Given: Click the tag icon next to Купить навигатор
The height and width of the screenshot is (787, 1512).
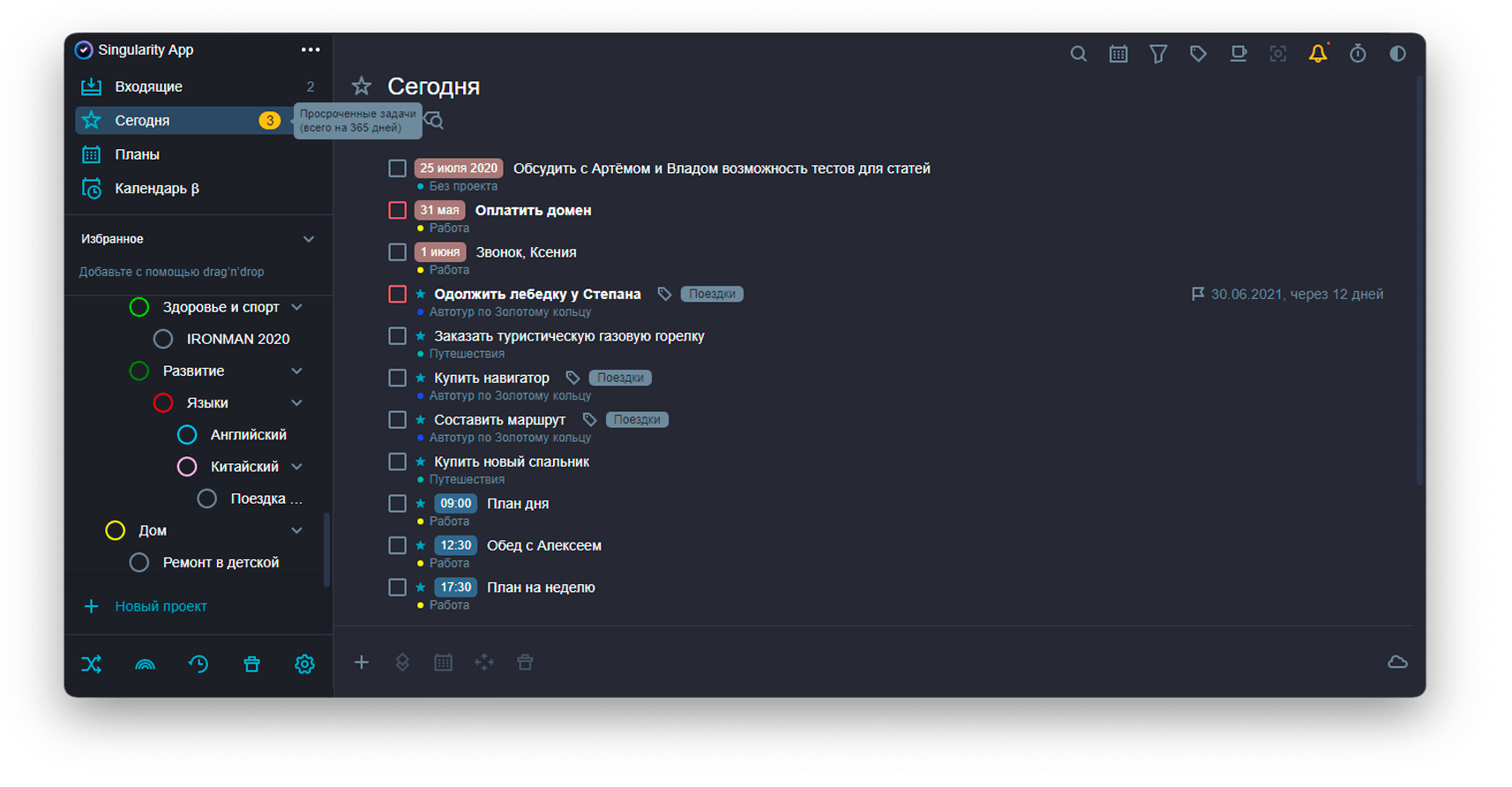Looking at the screenshot, I should 573,378.
